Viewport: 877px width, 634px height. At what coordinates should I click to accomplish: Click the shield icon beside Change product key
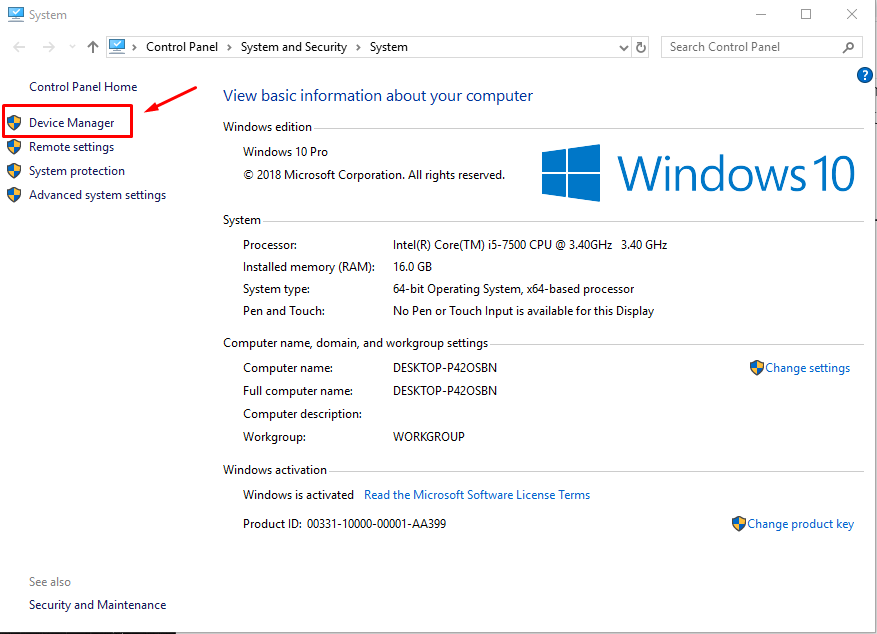click(x=739, y=524)
